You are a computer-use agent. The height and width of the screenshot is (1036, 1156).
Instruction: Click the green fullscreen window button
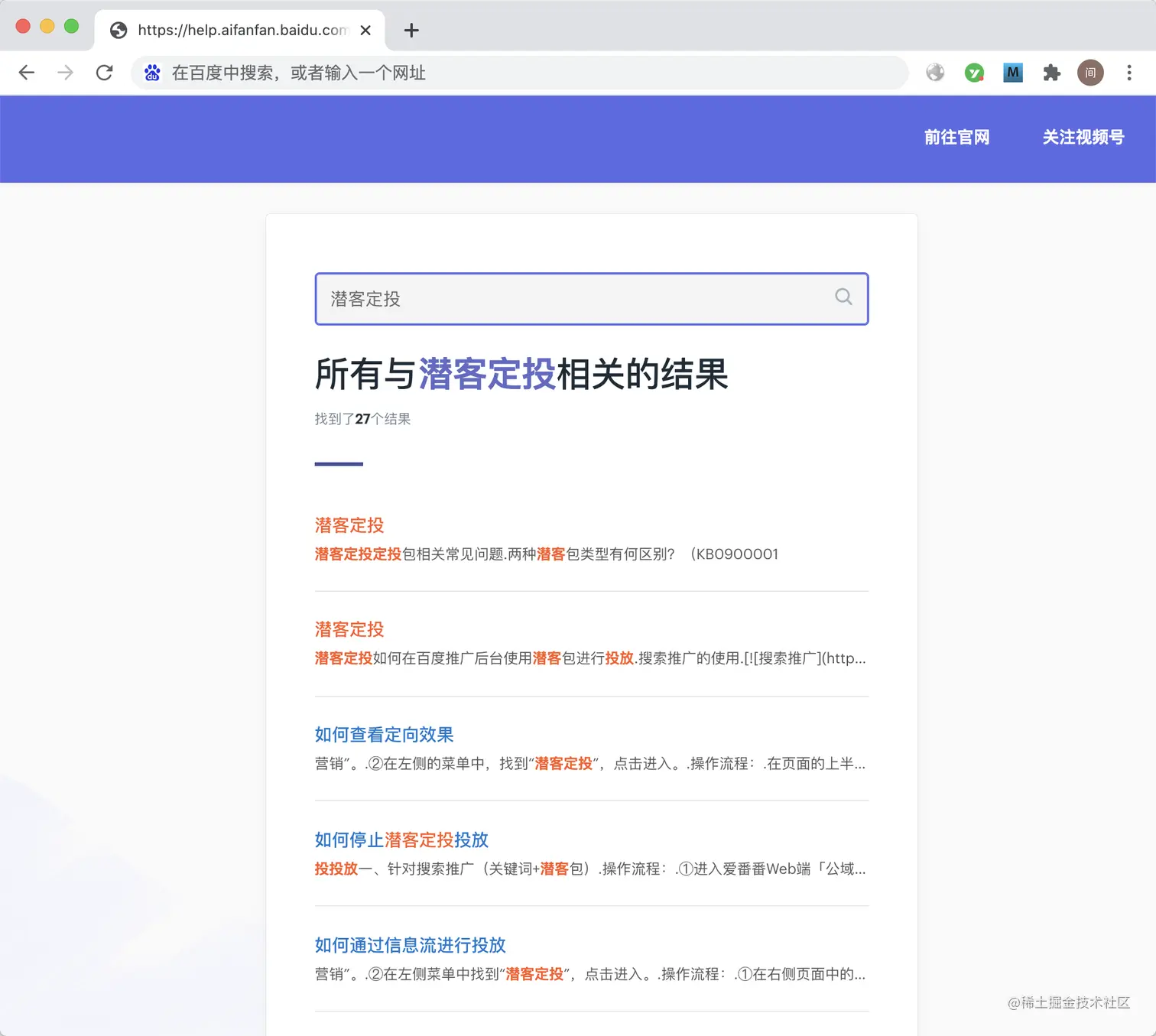[72, 26]
